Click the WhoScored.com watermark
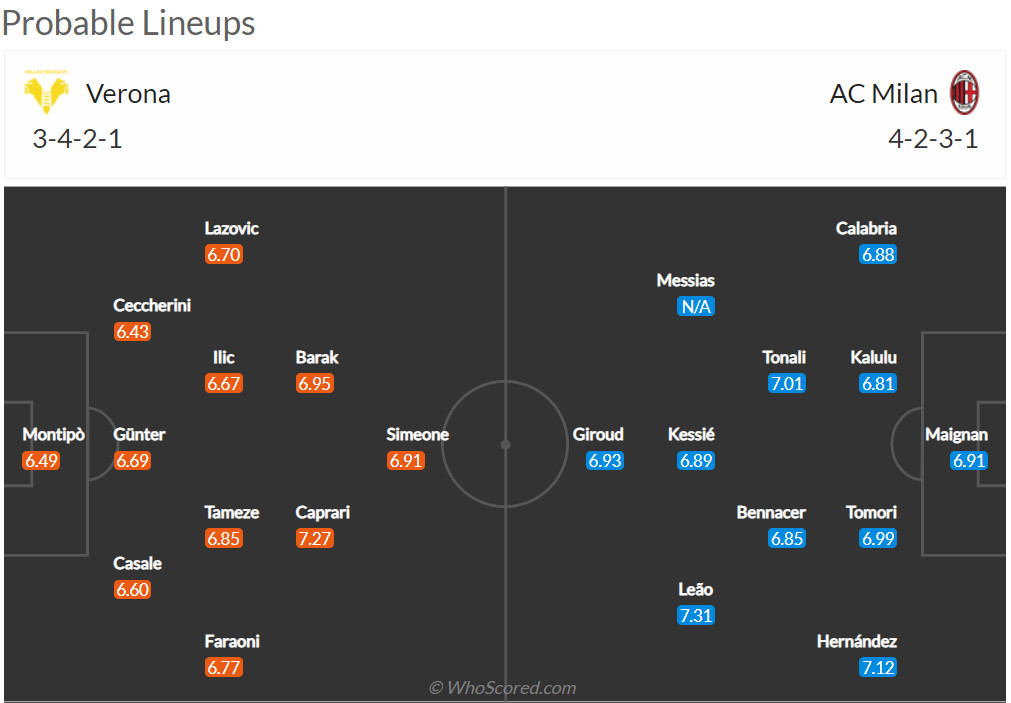Screen dimensions: 1011x703 503,688
